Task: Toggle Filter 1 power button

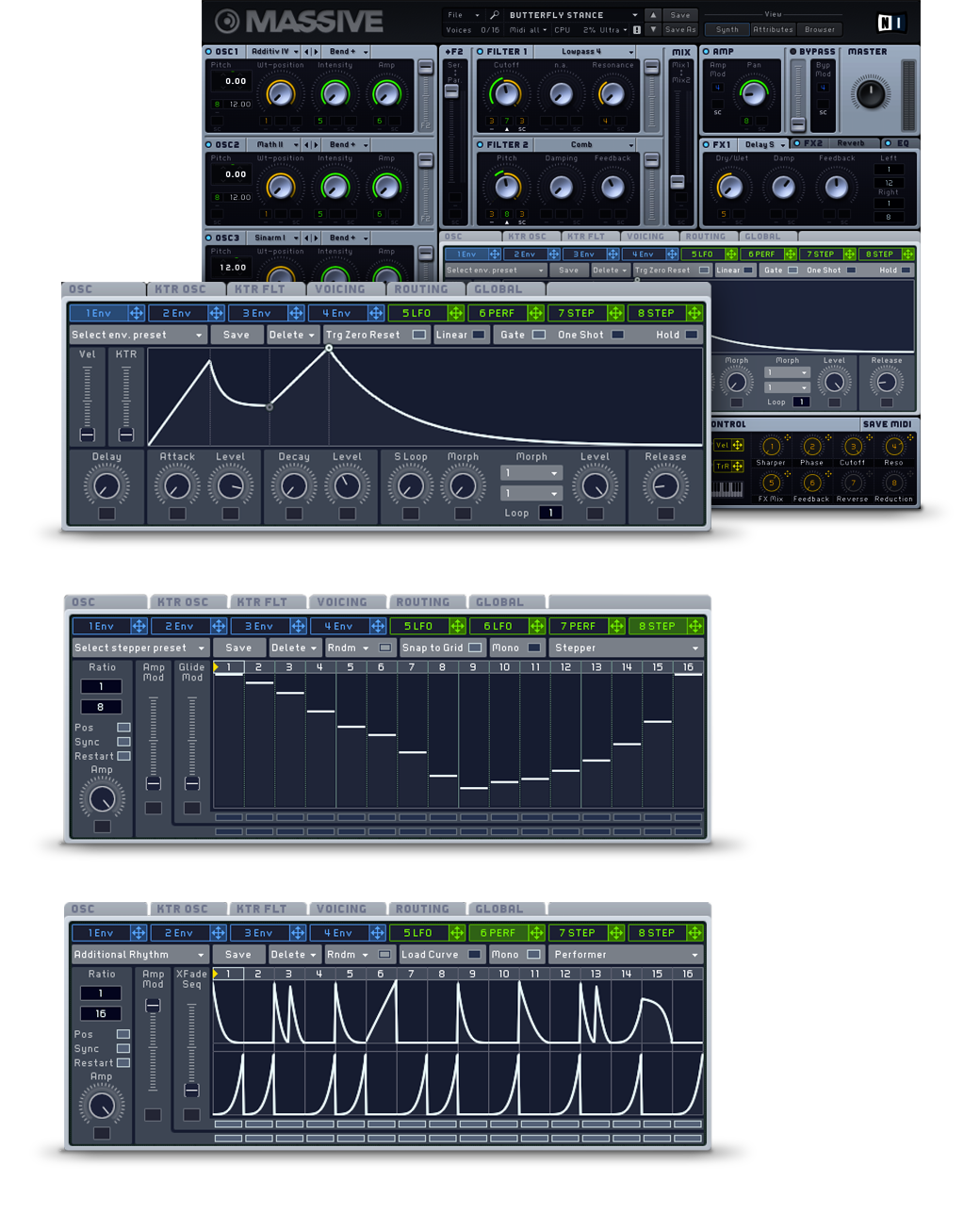Action: (x=480, y=52)
